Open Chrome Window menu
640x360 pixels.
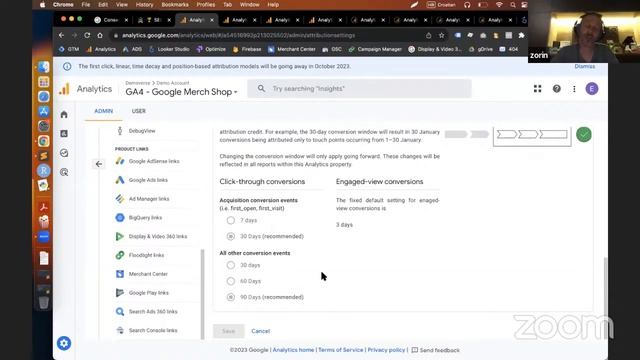tap(249, 5)
